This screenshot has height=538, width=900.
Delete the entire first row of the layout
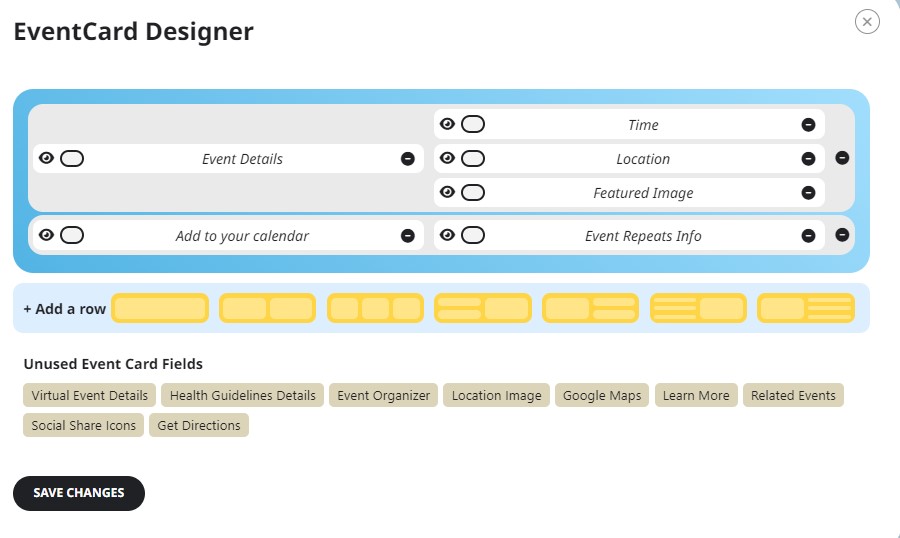coord(842,158)
